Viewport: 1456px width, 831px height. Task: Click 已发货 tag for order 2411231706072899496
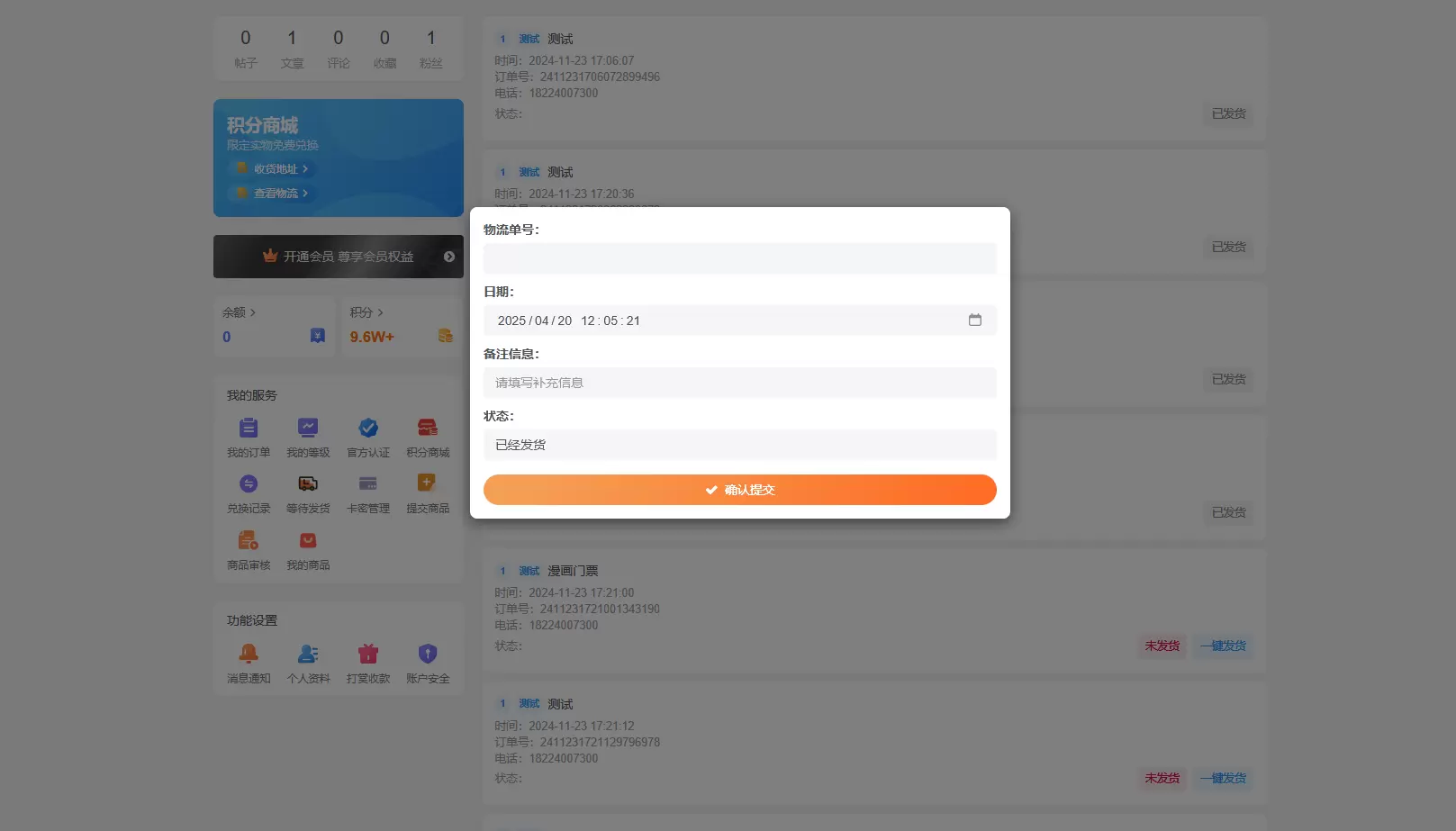click(x=1228, y=113)
